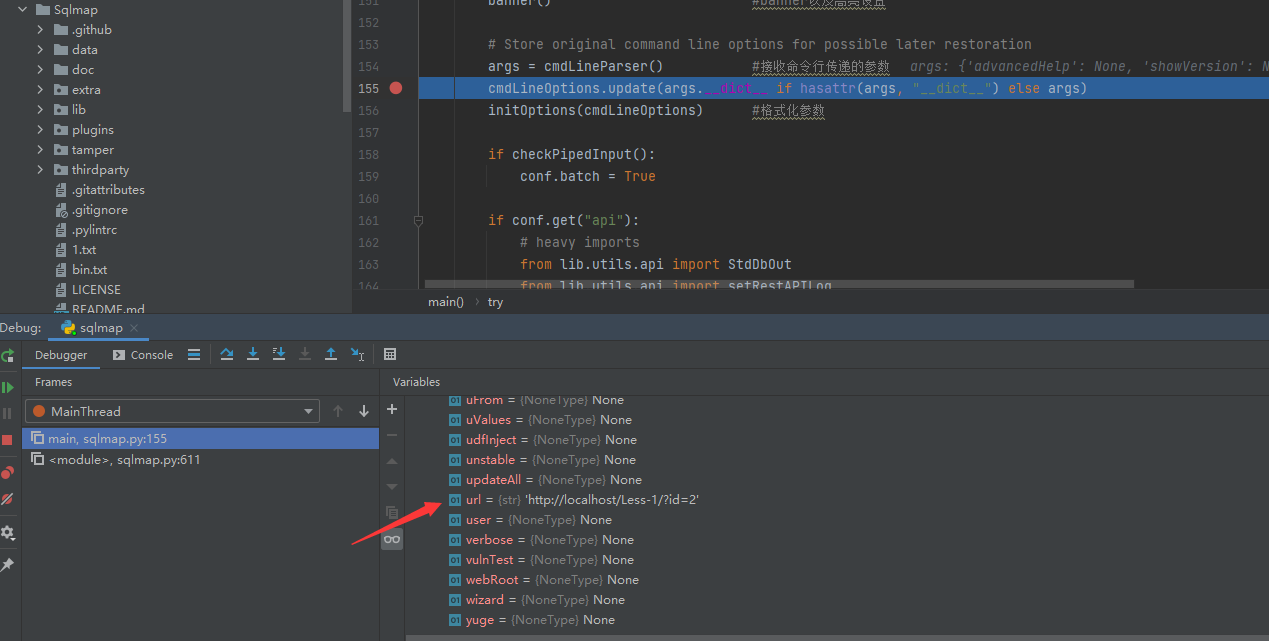
Task: Select the uValues variable row
Action: pos(836,420)
